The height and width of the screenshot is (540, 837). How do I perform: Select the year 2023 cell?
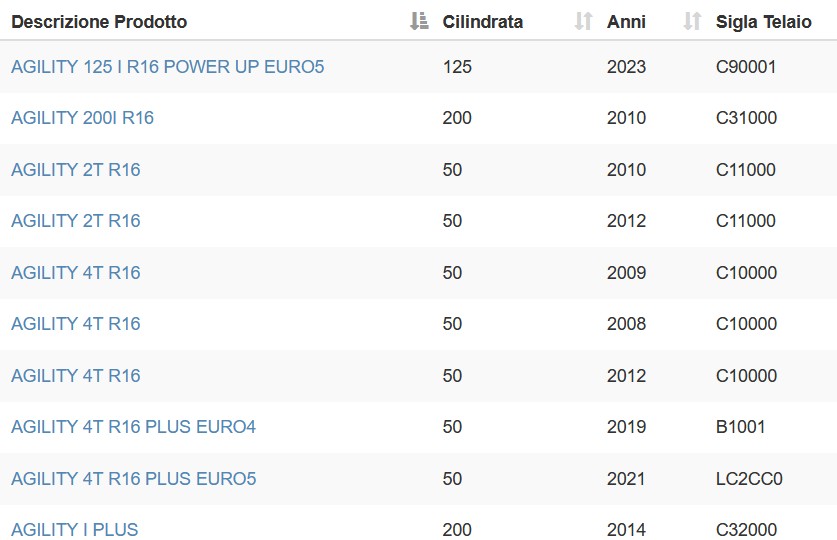626,67
